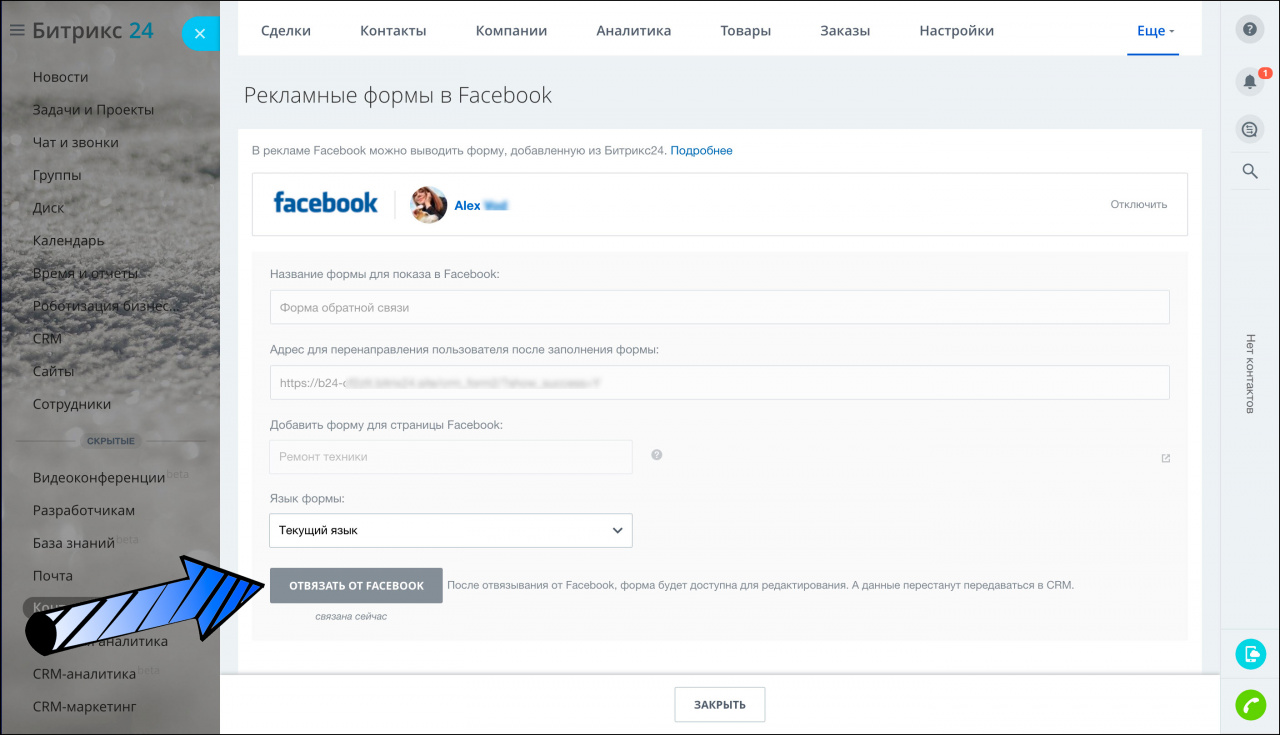Screen dimensions: 1280x735
Task: Open Время и отчеты in sidebar
Action: pyautogui.click(x=86, y=273)
